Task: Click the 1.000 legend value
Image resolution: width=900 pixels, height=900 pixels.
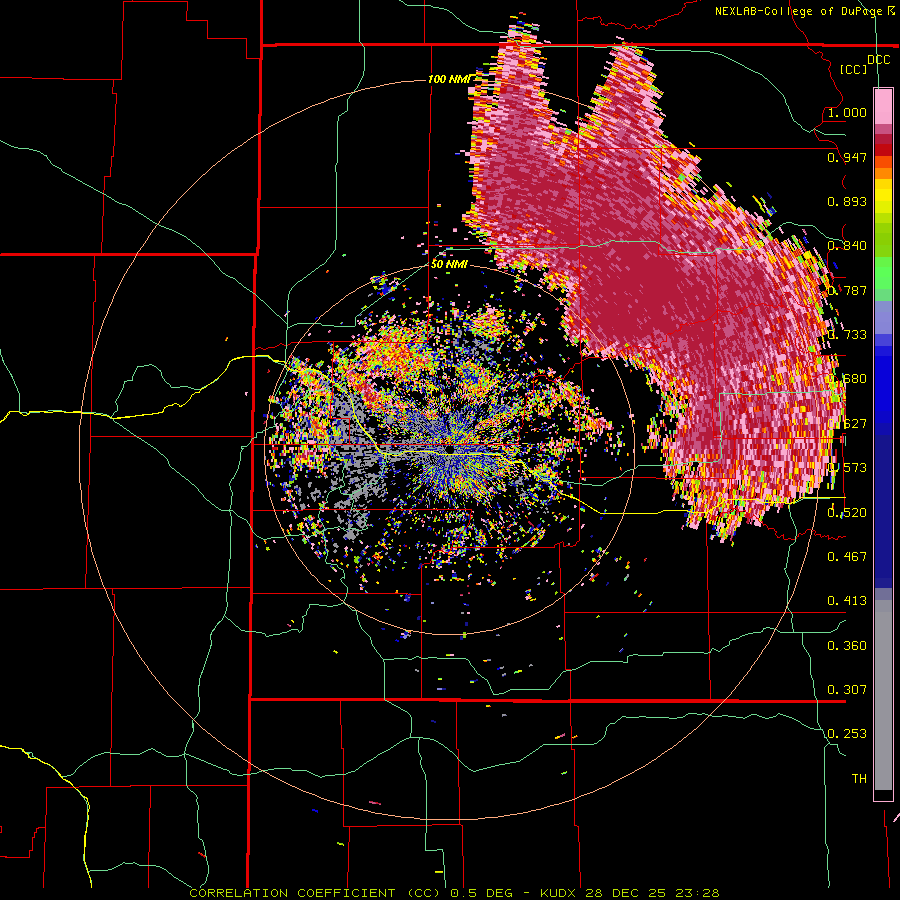Action: click(847, 112)
